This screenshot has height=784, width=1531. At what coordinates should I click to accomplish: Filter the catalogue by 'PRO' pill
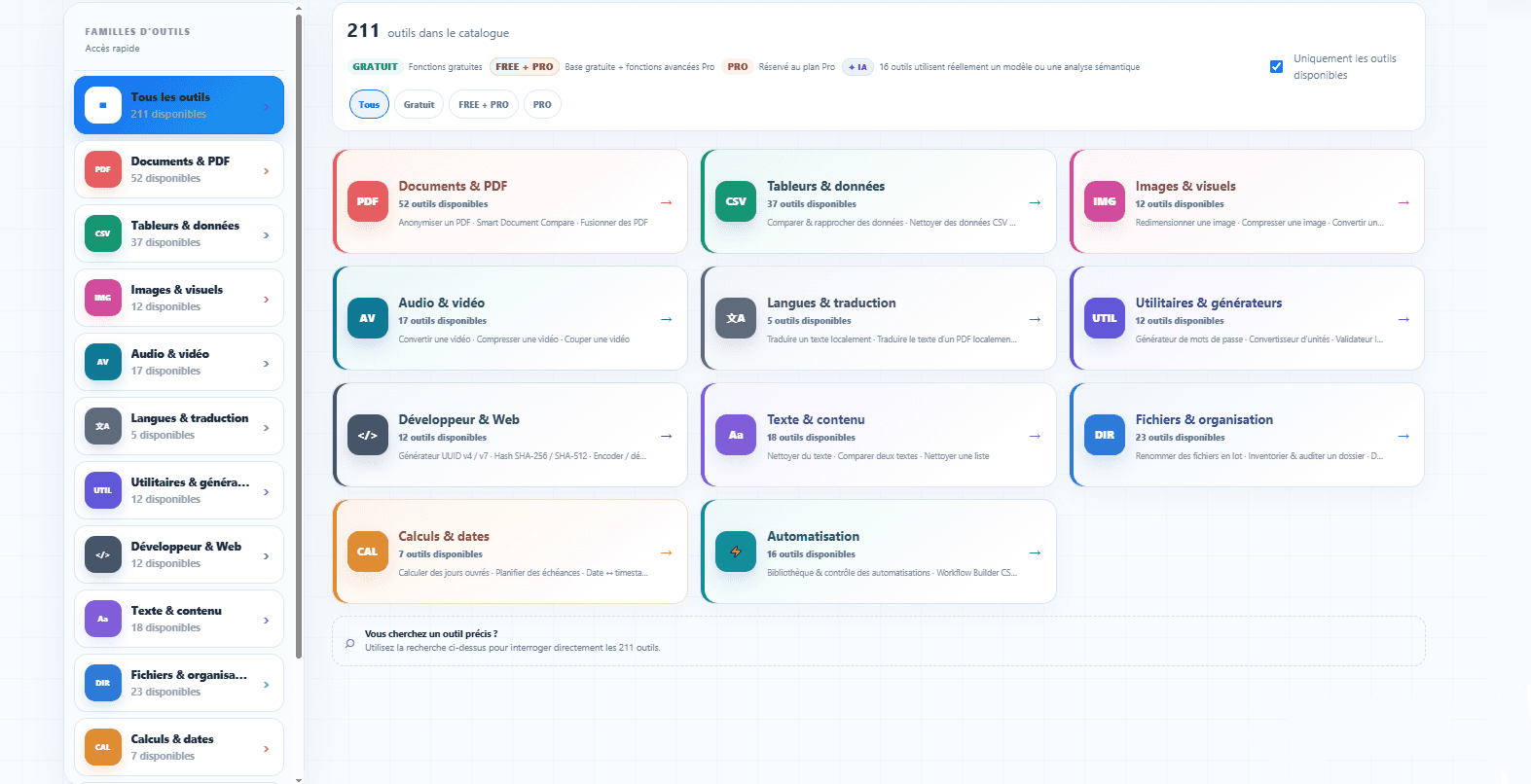pyautogui.click(x=542, y=104)
